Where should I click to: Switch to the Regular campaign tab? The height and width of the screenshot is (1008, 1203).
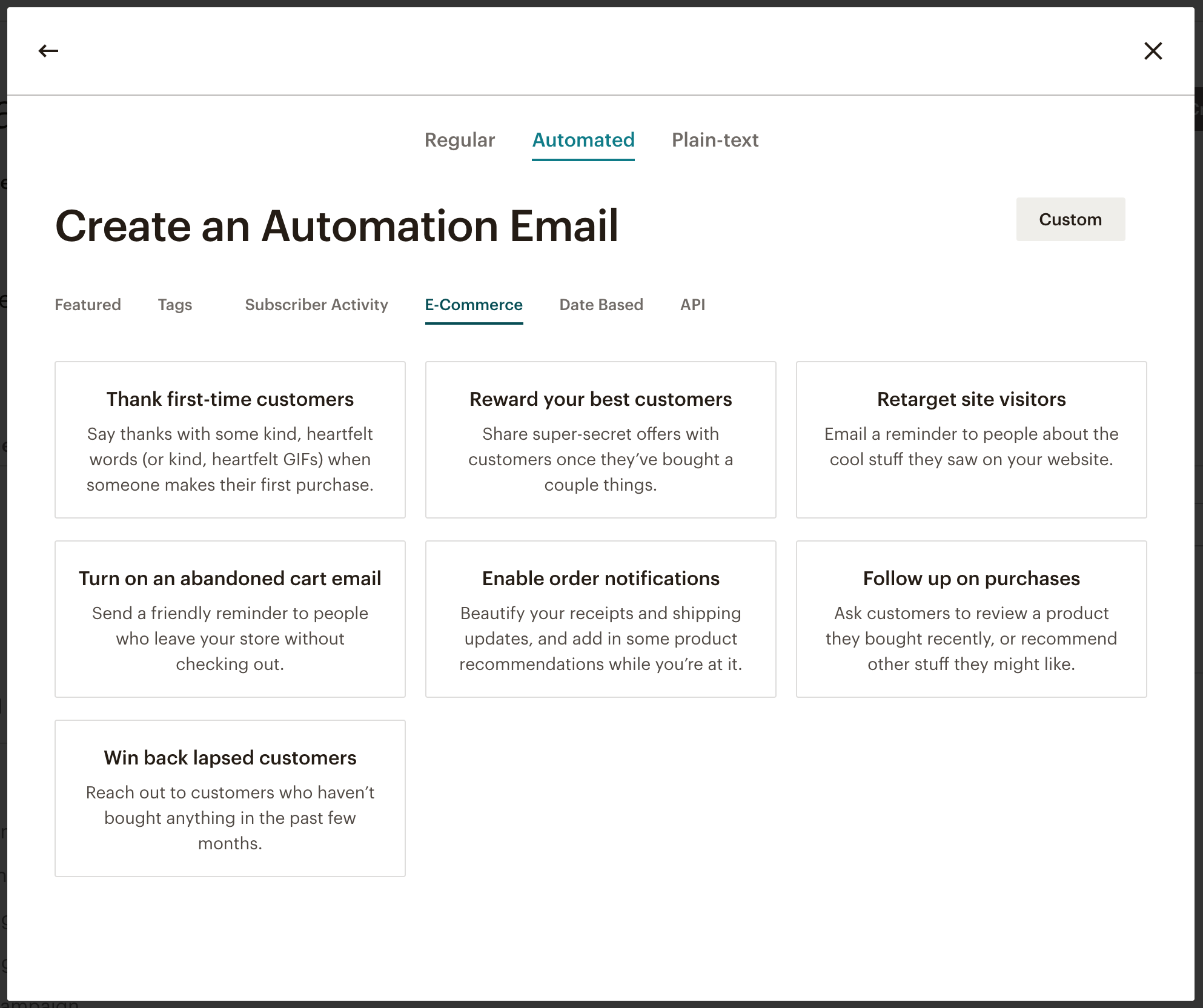click(x=460, y=140)
